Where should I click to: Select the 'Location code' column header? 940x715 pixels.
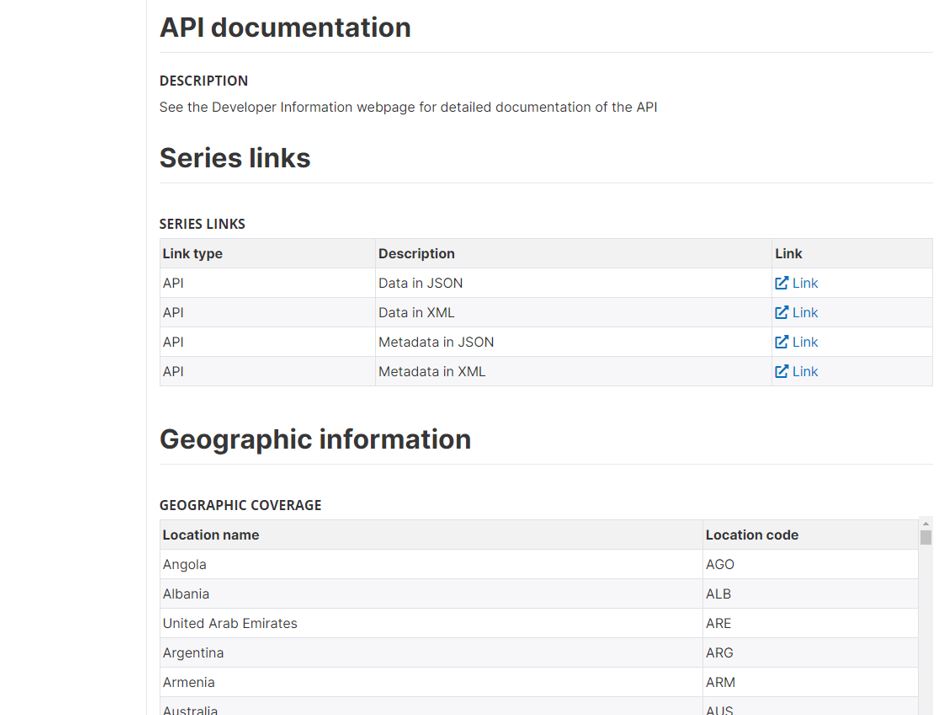(x=752, y=535)
